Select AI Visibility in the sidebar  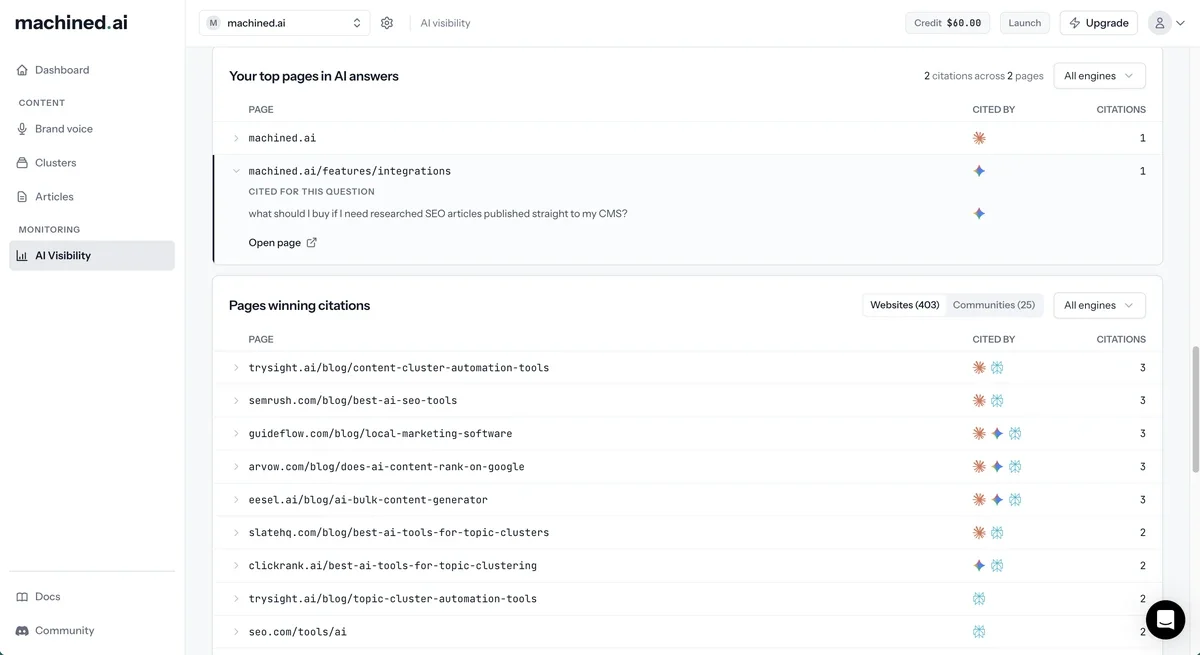point(92,255)
